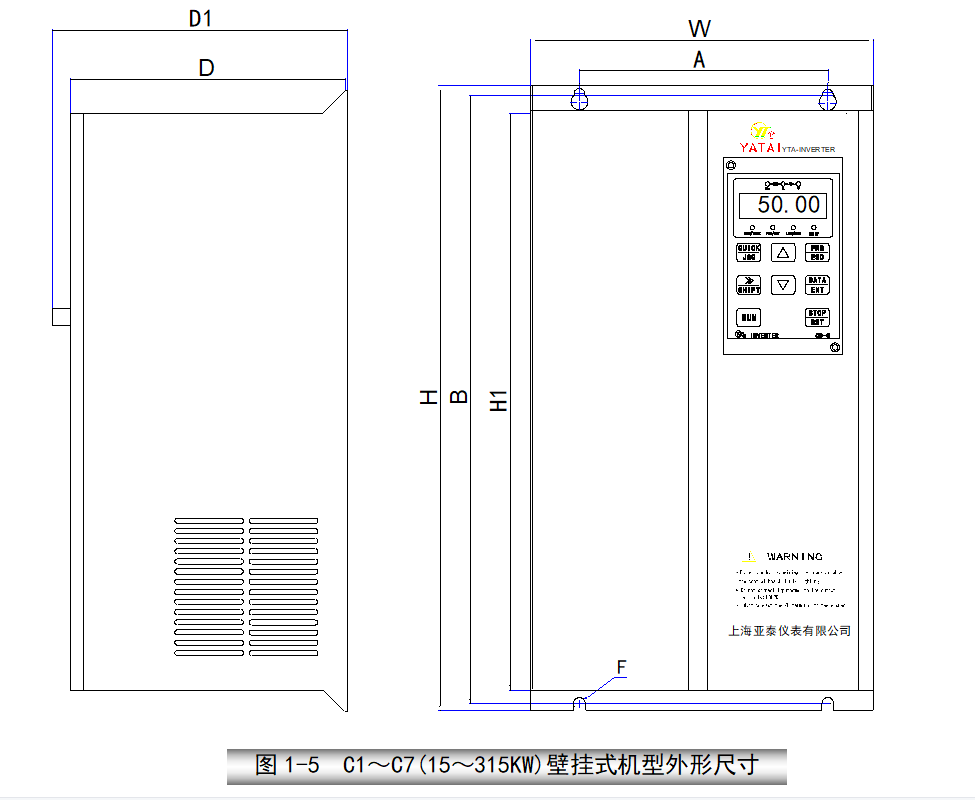
Task: Click the YATAI logo emblem
Action: pos(762,130)
